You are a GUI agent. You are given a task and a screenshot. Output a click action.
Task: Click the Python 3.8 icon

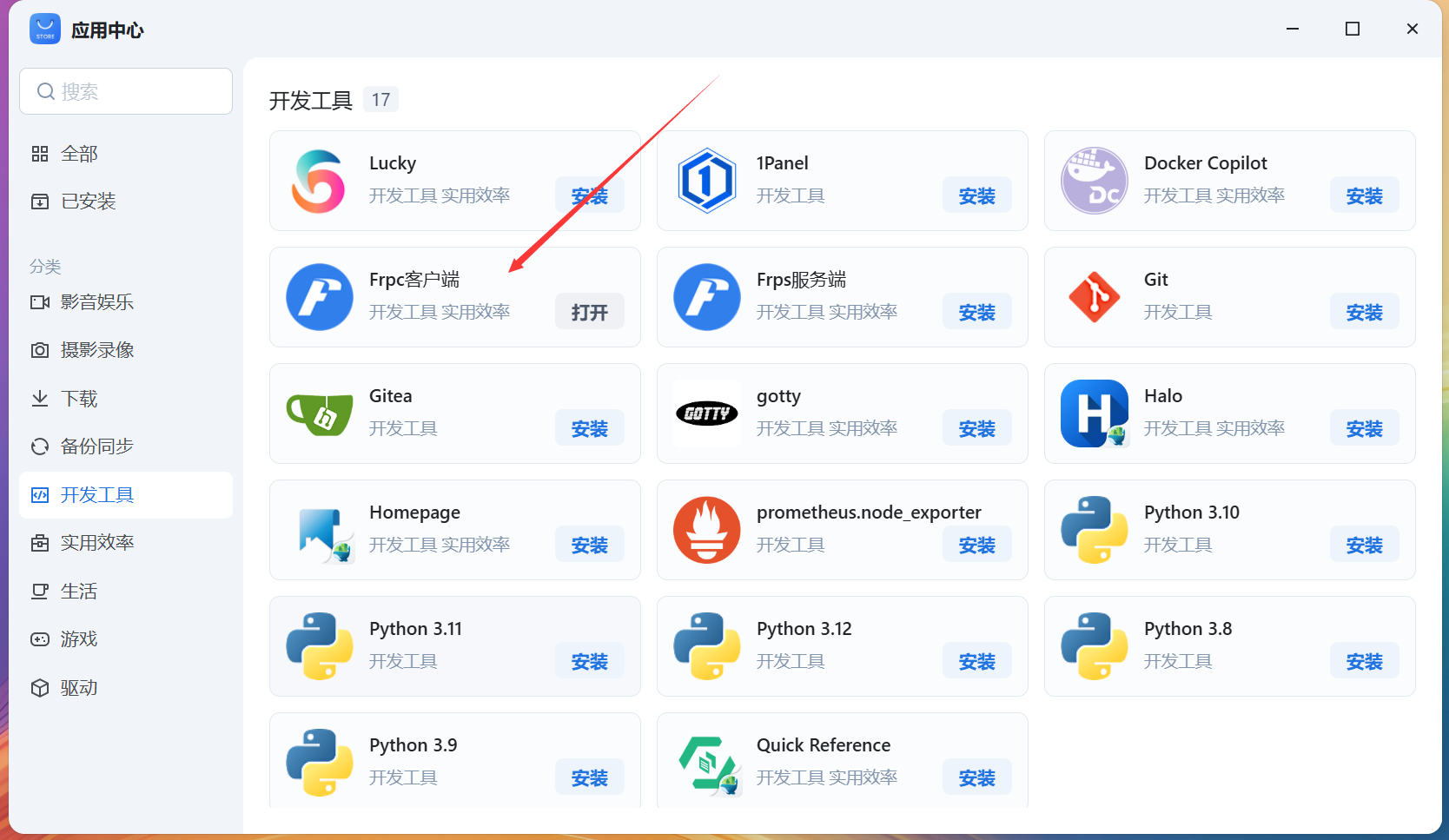pyautogui.click(x=1095, y=646)
